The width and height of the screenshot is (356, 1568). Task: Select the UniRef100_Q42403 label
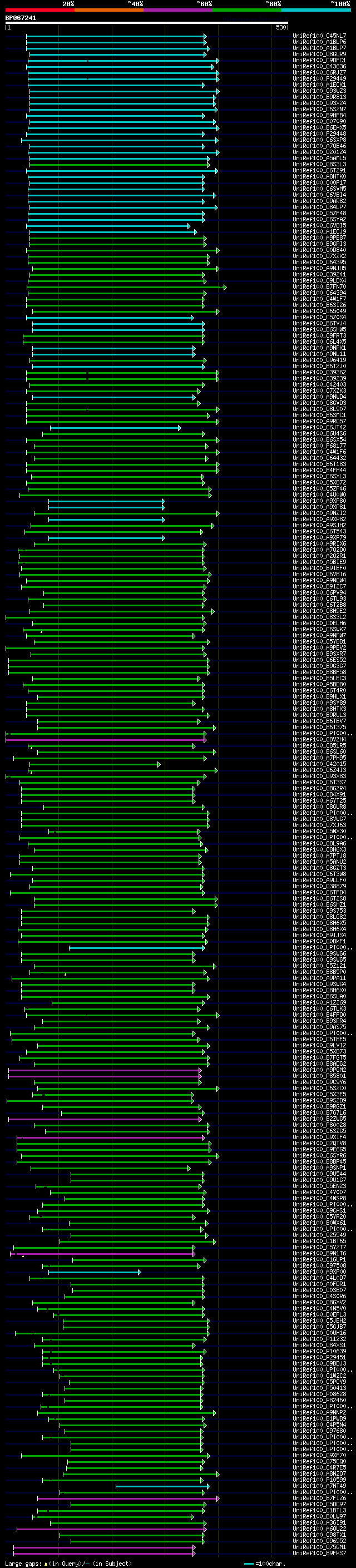click(x=319, y=385)
